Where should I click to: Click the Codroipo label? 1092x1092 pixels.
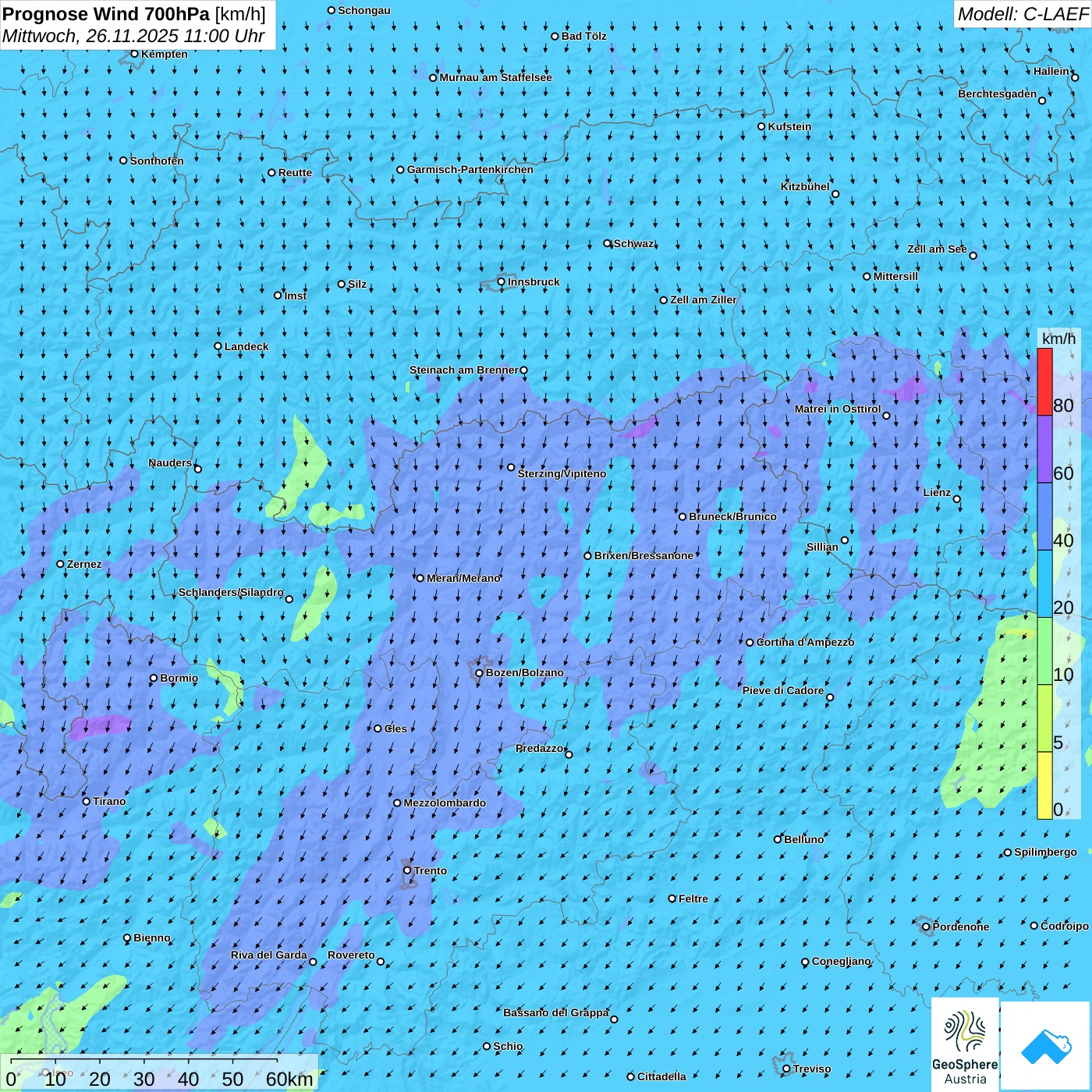point(1065,926)
